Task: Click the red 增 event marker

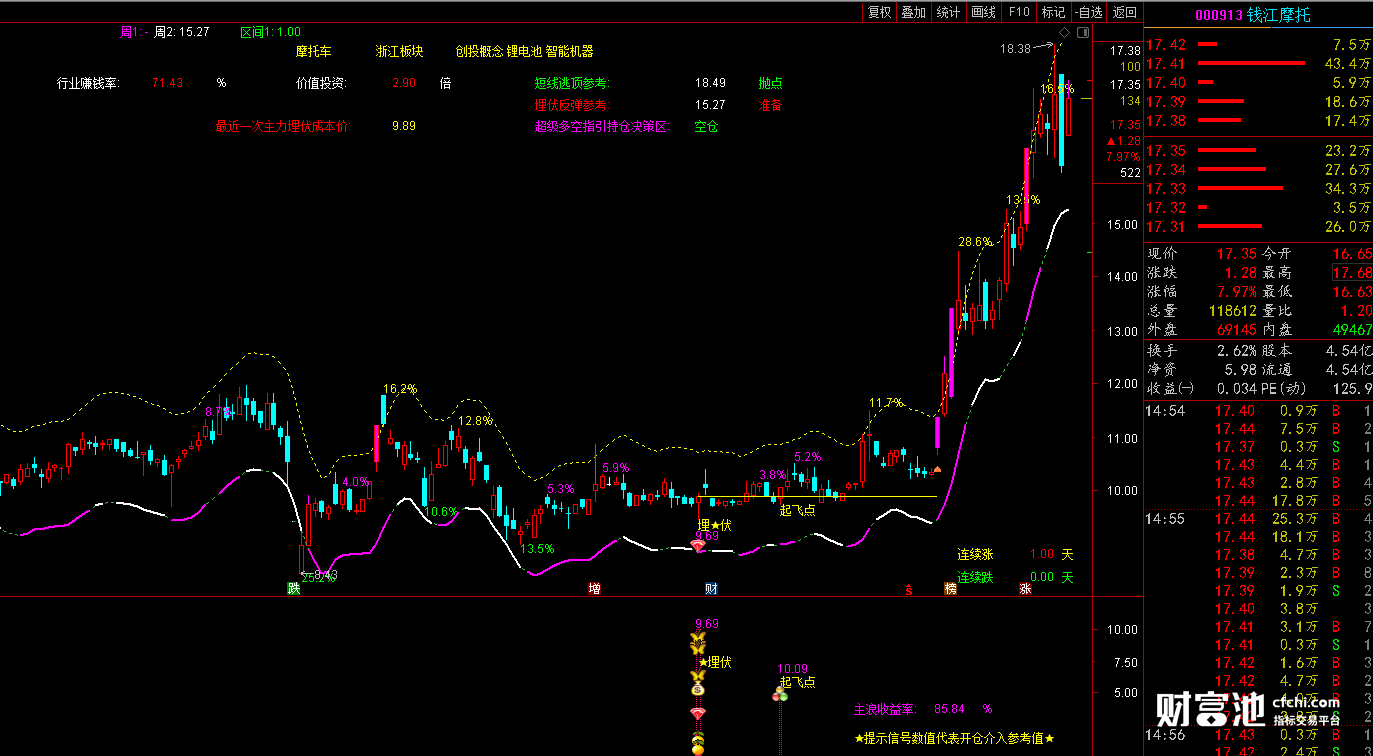Action: pyautogui.click(x=595, y=588)
